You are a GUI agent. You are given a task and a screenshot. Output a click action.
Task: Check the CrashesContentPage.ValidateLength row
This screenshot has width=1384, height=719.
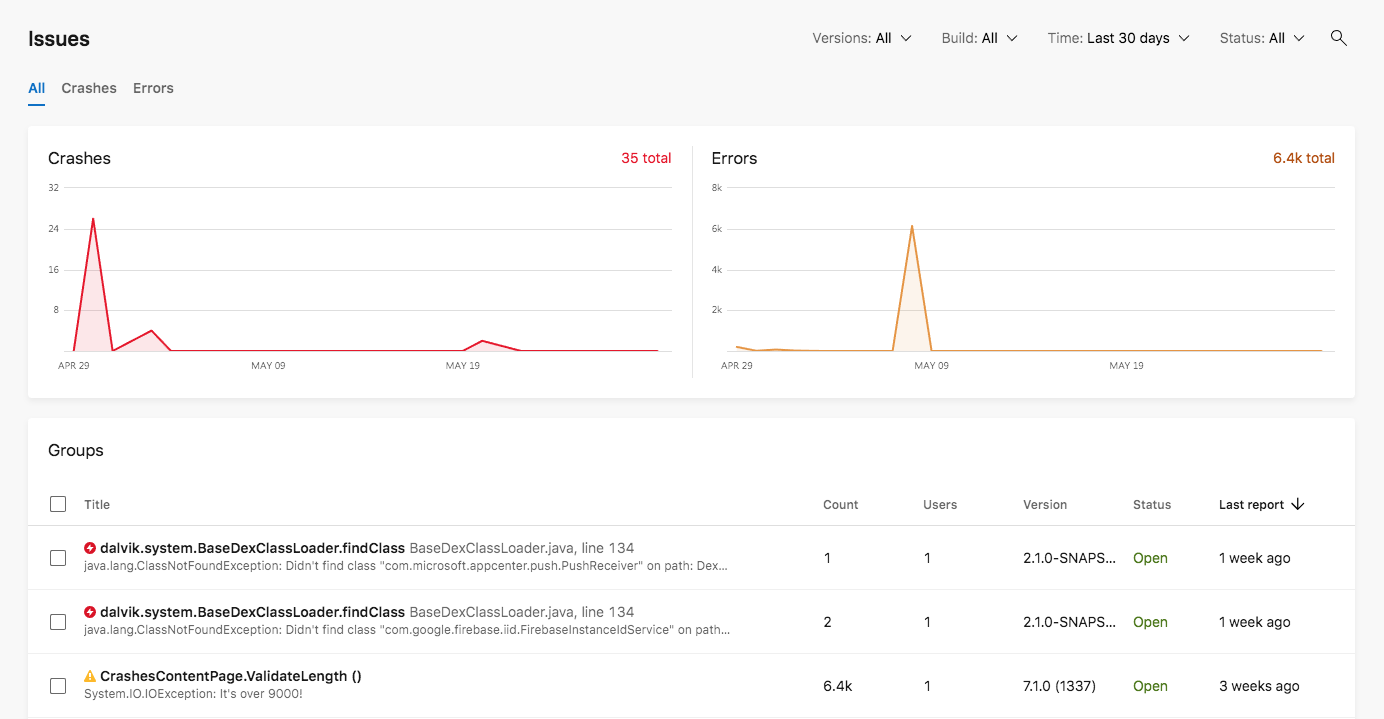coord(58,686)
